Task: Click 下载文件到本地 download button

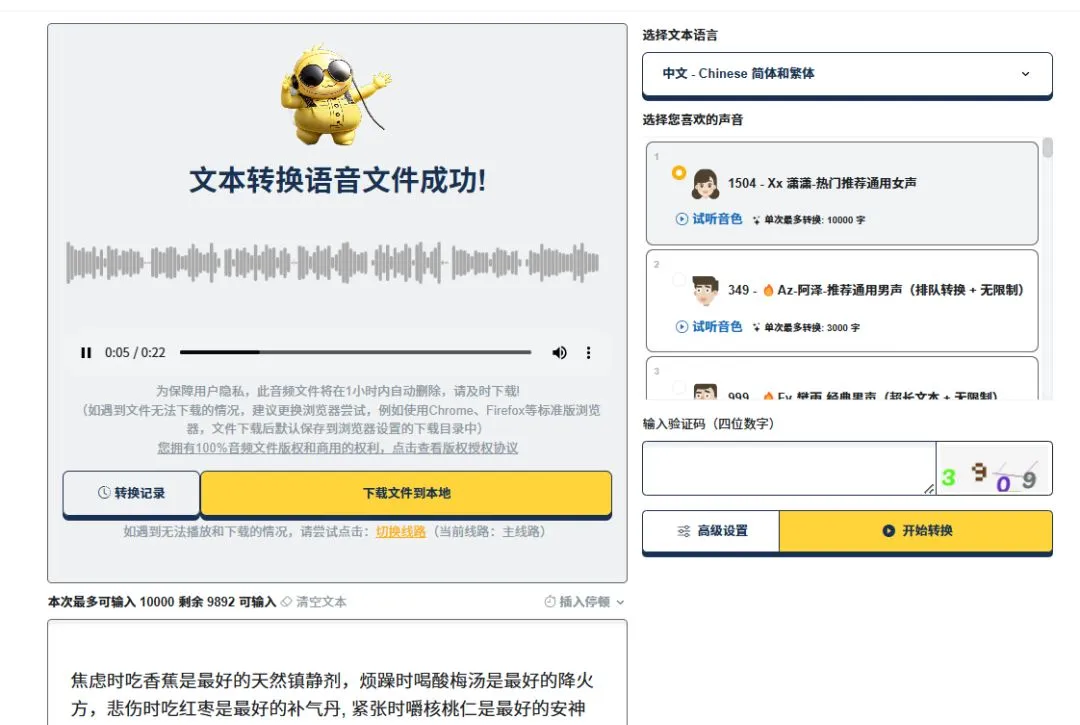Action: (406, 494)
